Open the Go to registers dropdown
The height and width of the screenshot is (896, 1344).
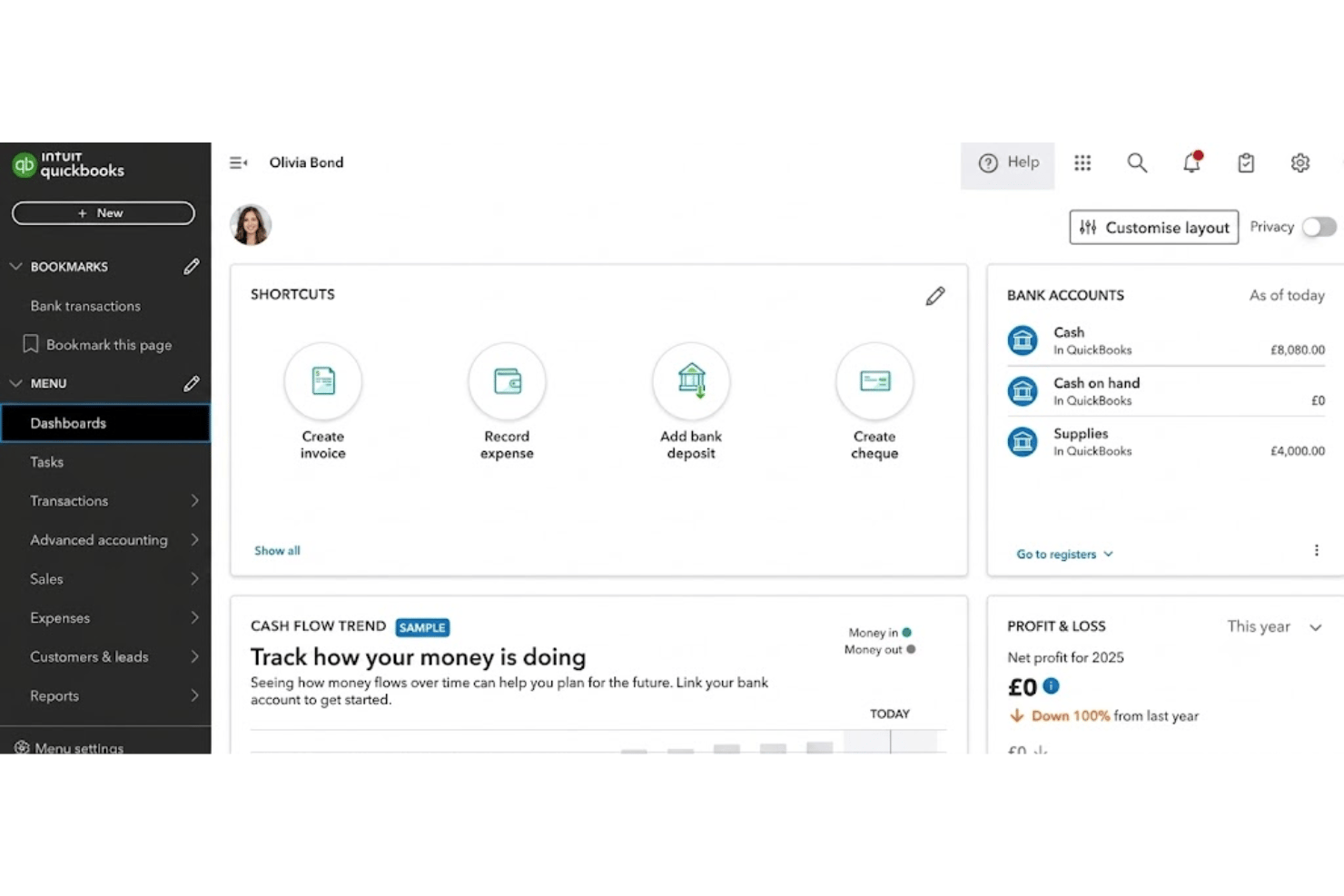click(x=1064, y=554)
